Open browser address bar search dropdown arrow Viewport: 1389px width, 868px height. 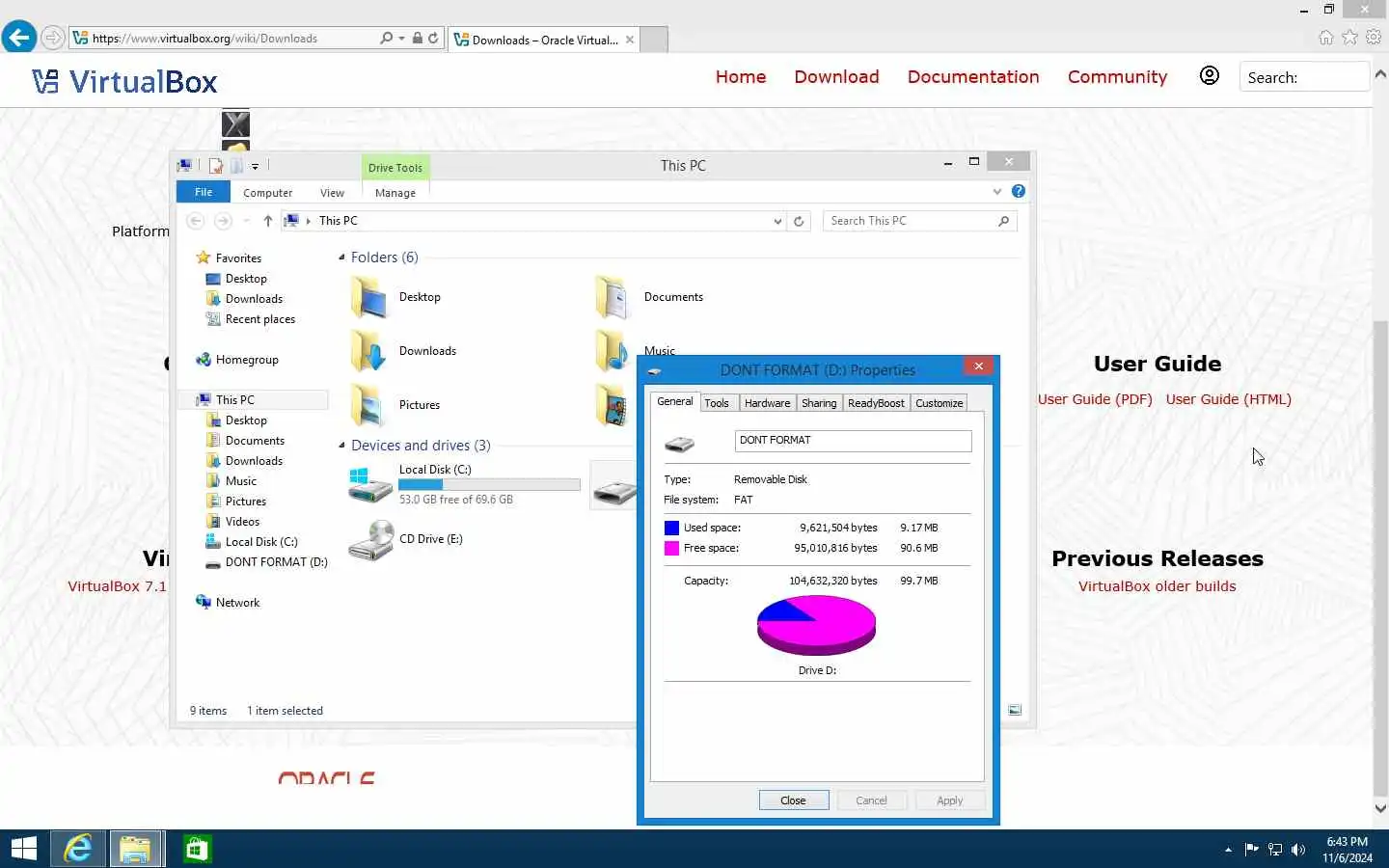(401, 39)
